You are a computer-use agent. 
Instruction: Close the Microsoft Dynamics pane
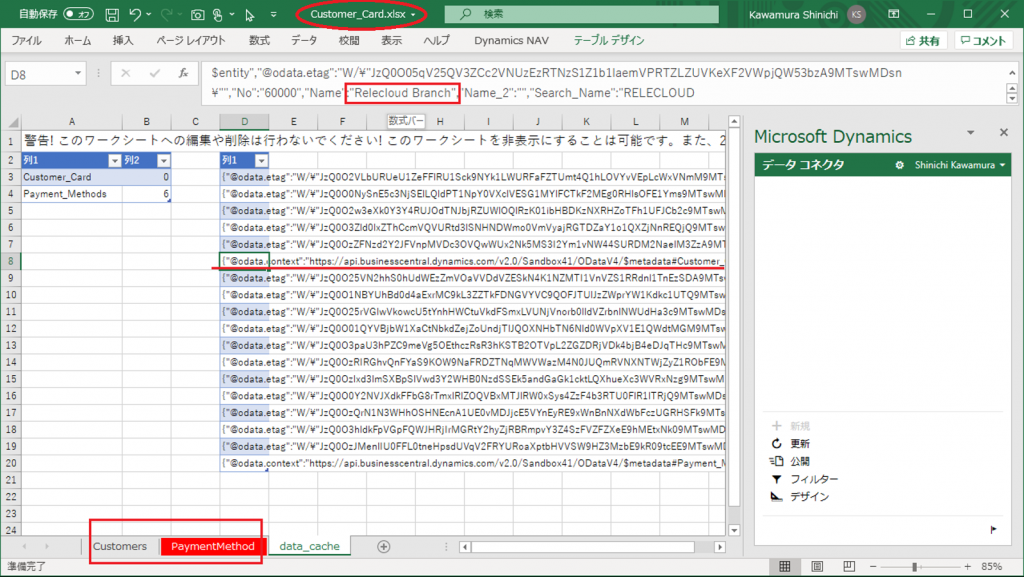point(1004,133)
